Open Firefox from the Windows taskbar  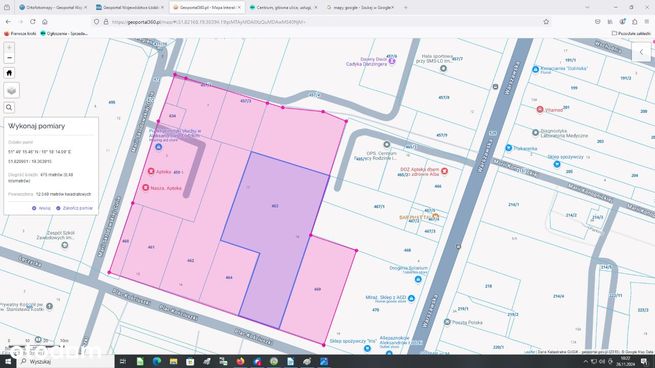[240, 361]
